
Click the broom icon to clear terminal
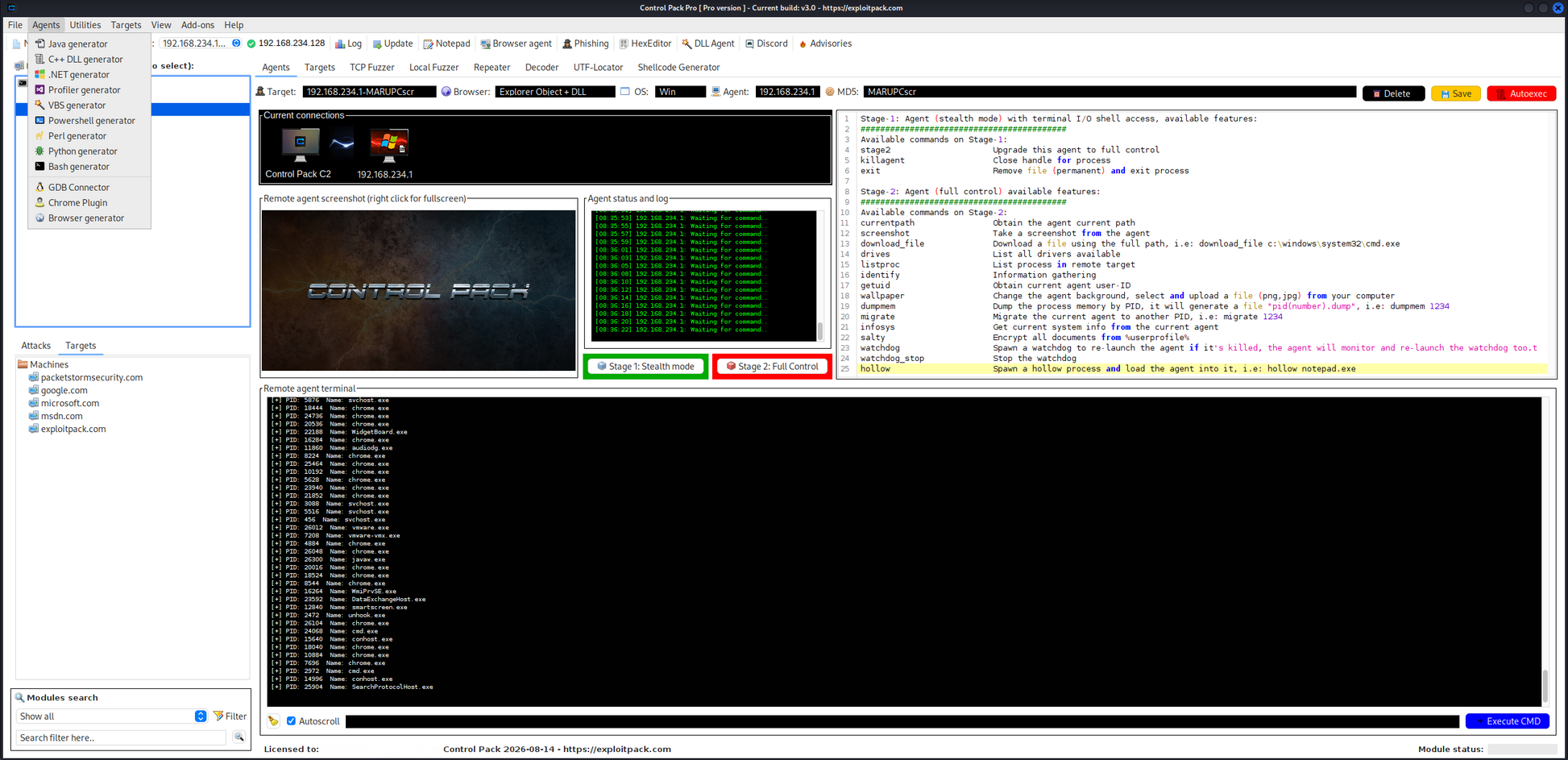pos(274,721)
